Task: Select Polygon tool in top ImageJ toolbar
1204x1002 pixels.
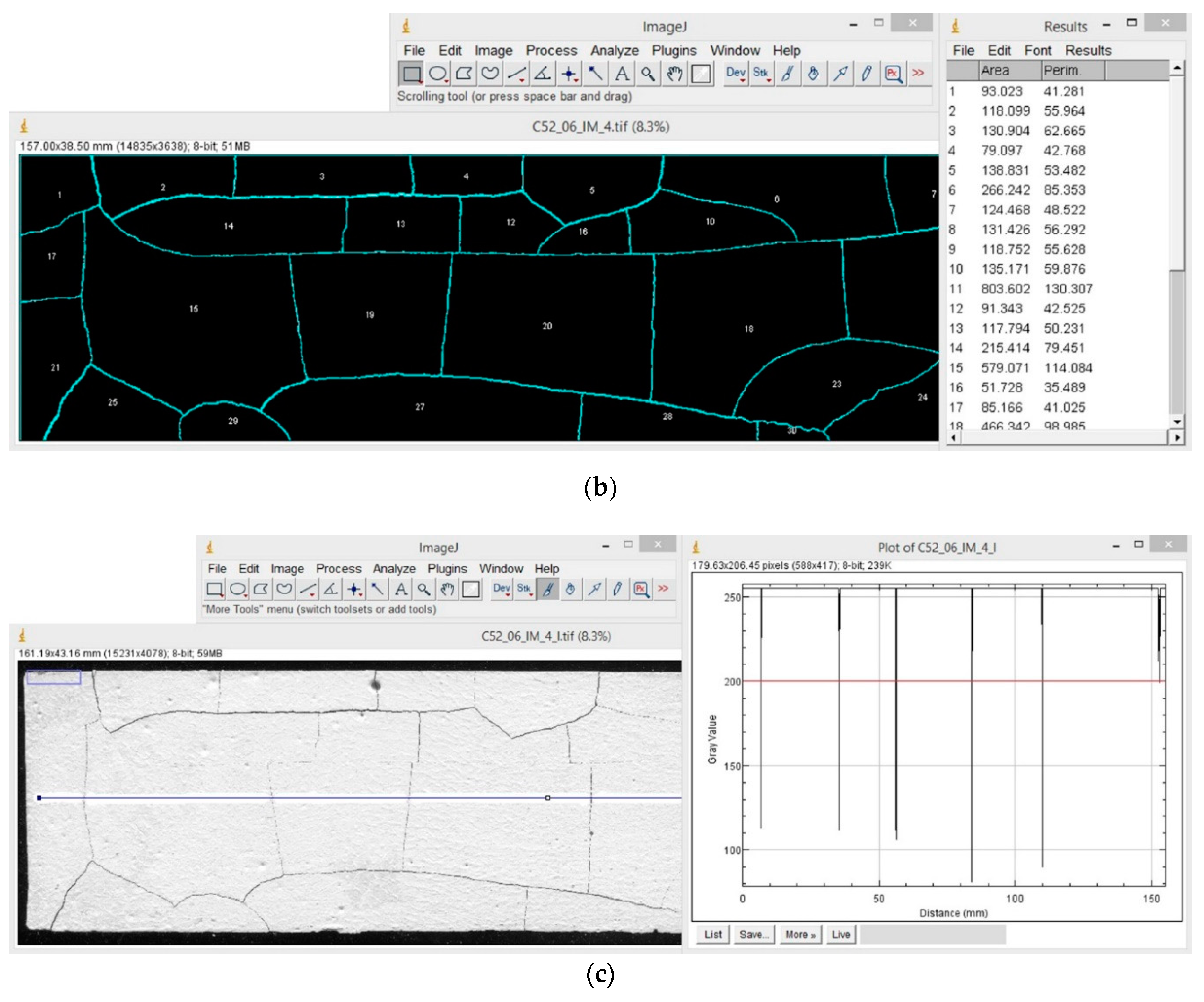Action: click(x=464, y=74)
